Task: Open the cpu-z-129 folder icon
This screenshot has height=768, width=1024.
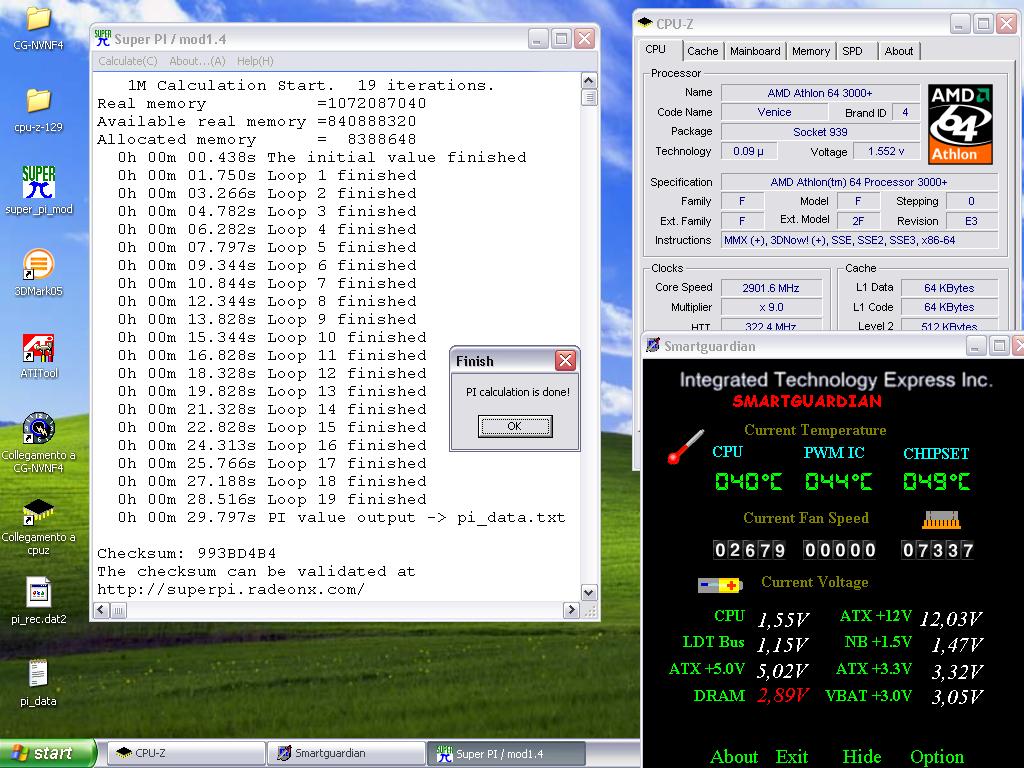Action: click(x=38, y=101)
